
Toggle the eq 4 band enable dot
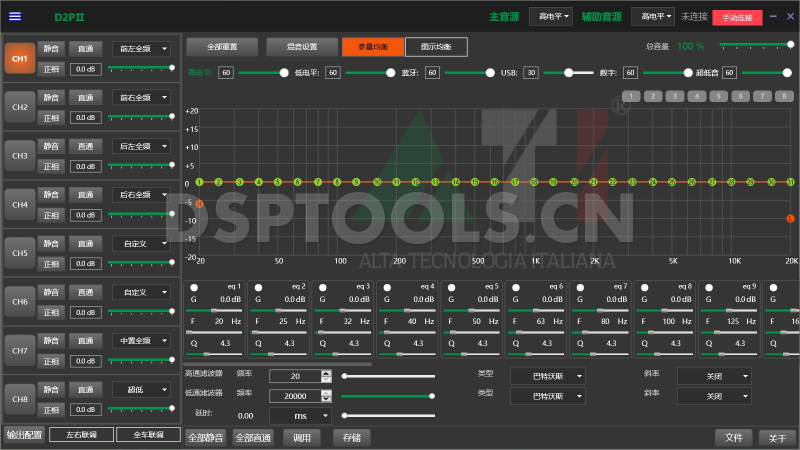pos(387,287)
